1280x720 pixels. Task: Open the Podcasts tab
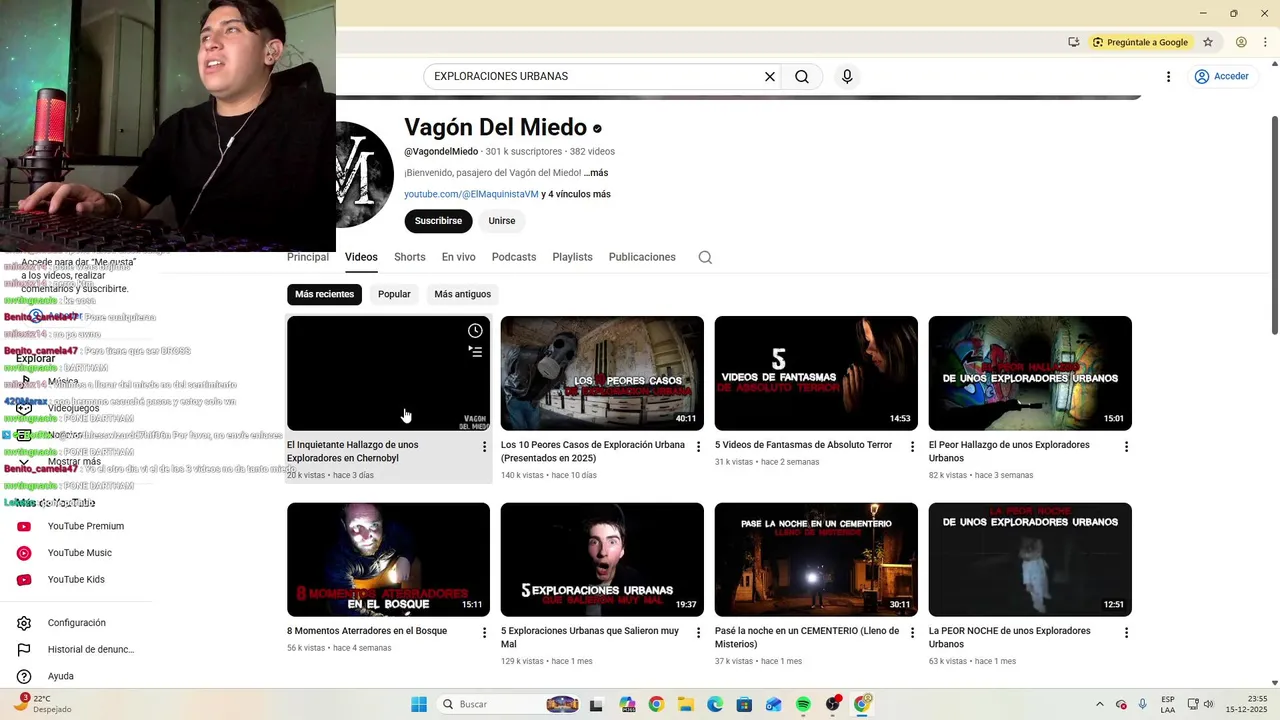[x=514, y=257]
